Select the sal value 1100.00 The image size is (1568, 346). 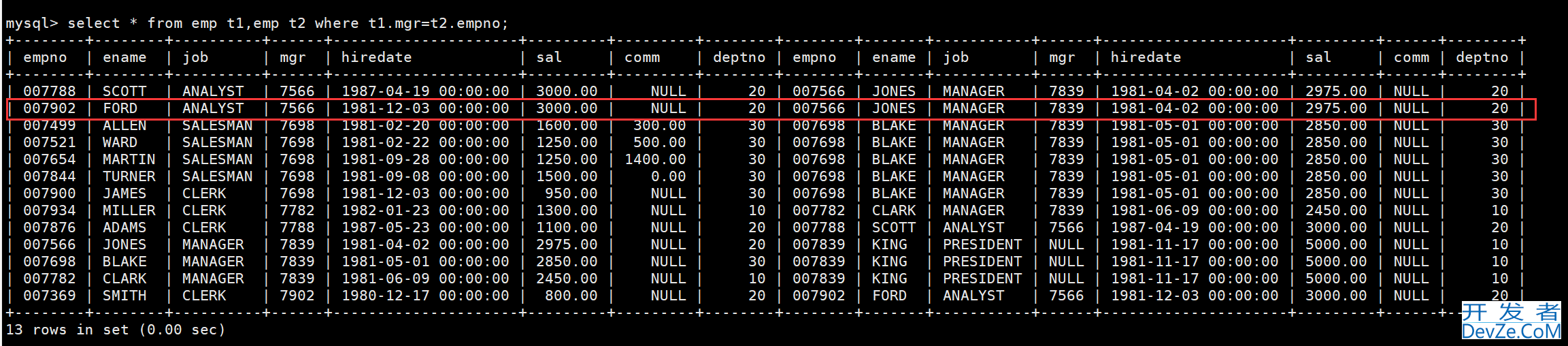[567, 227]
